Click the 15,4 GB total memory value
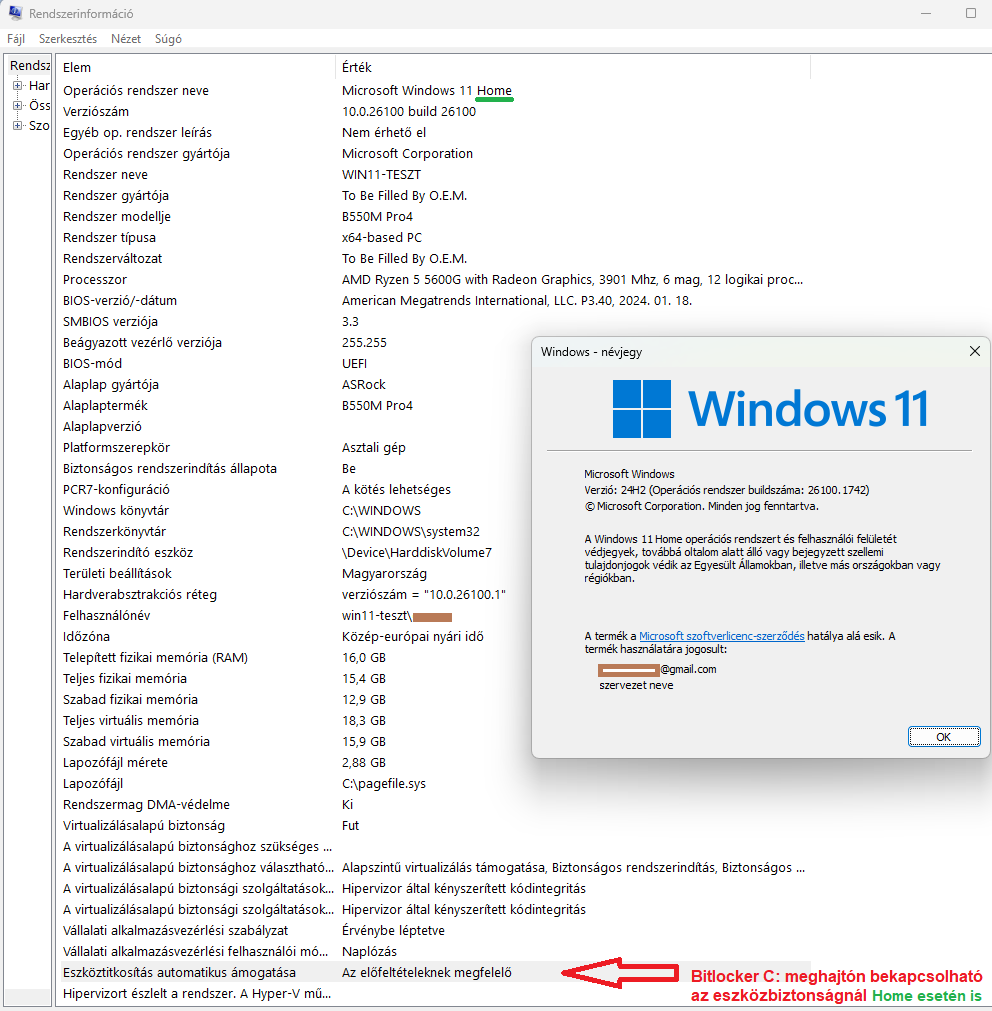This screenshot has height=1011, width=992. point(364,678)
